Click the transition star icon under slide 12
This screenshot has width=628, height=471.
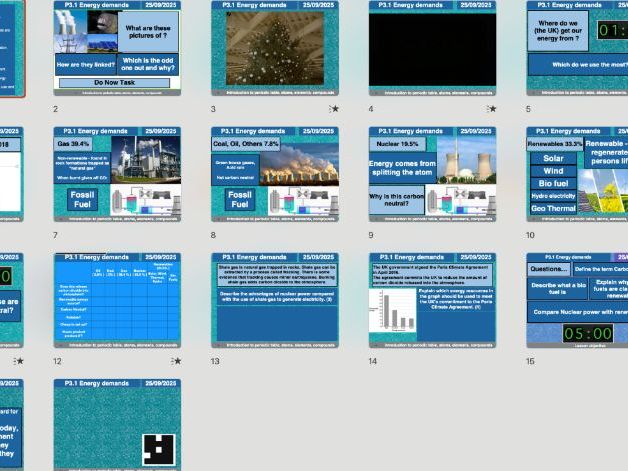coord(176,361)
